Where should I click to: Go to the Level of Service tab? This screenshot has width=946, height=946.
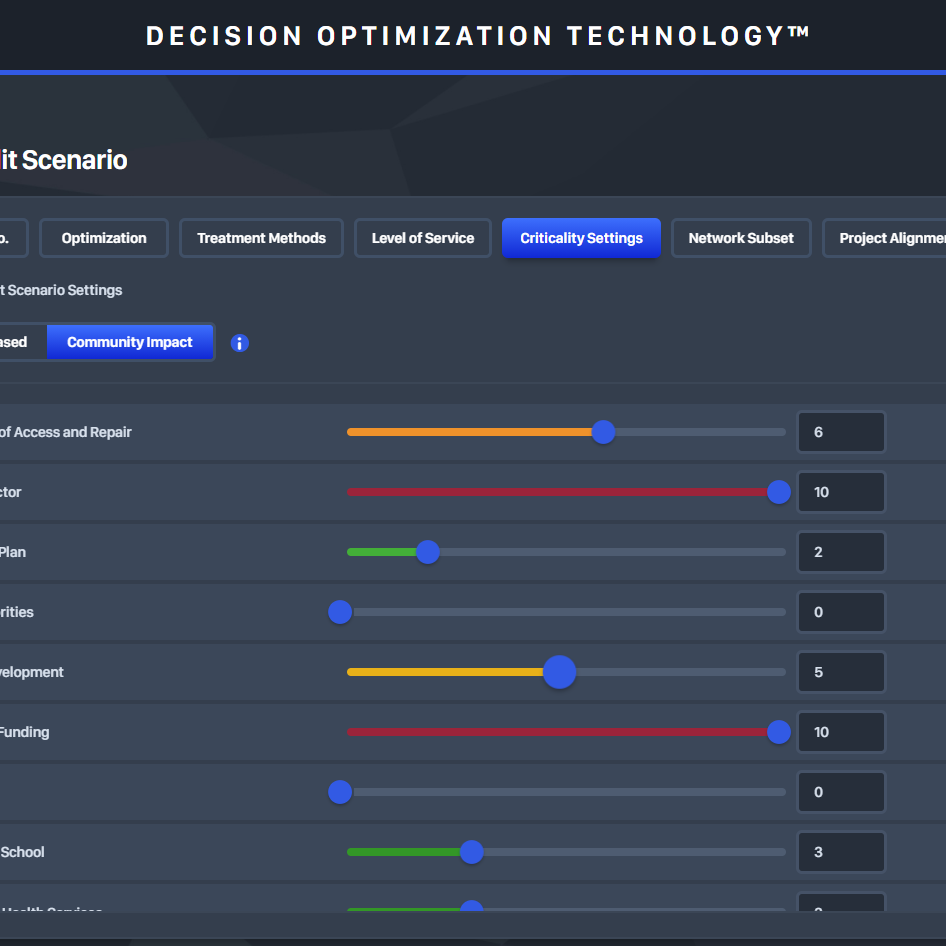pos(423,238)
